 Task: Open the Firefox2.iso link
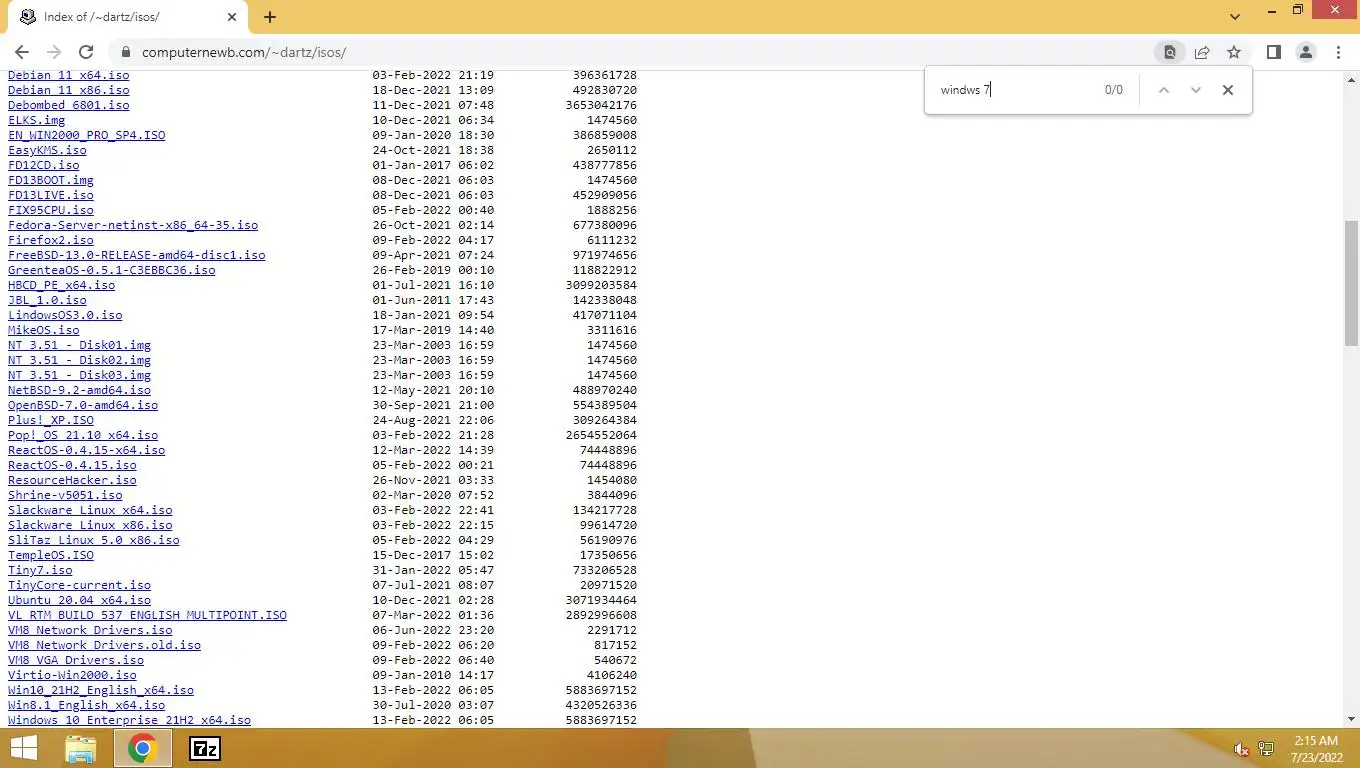[50, 240]
